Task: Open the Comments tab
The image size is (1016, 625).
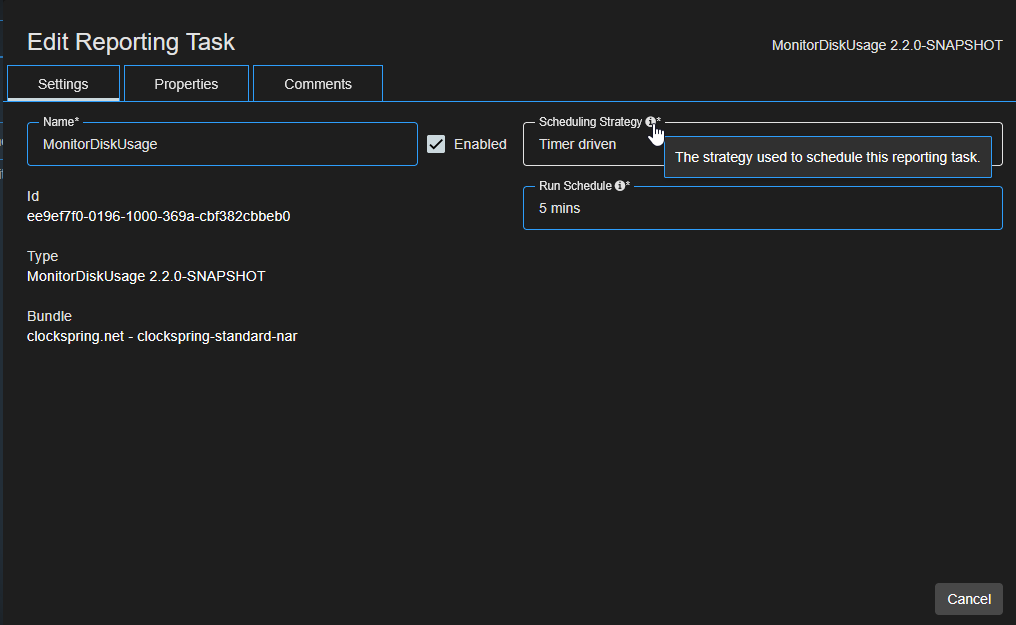Action: point(317,83)
